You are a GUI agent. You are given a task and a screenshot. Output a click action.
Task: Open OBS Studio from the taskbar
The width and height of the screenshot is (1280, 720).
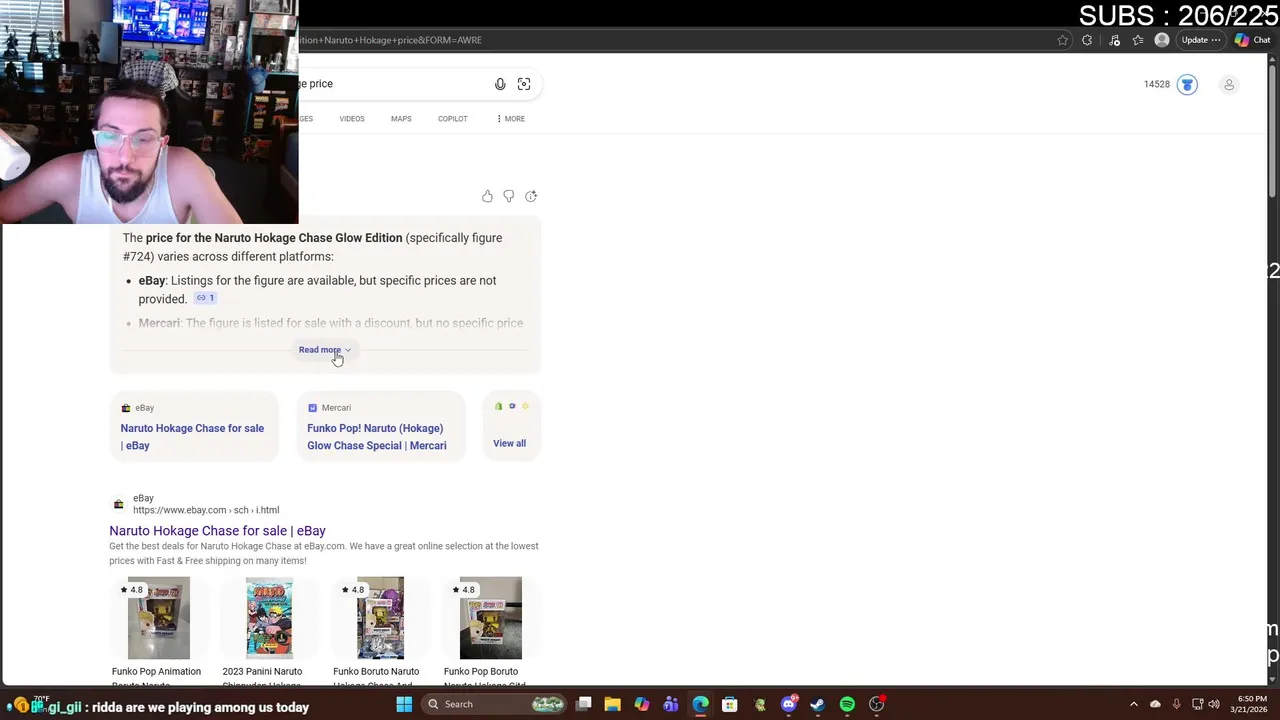coord(877,704)
